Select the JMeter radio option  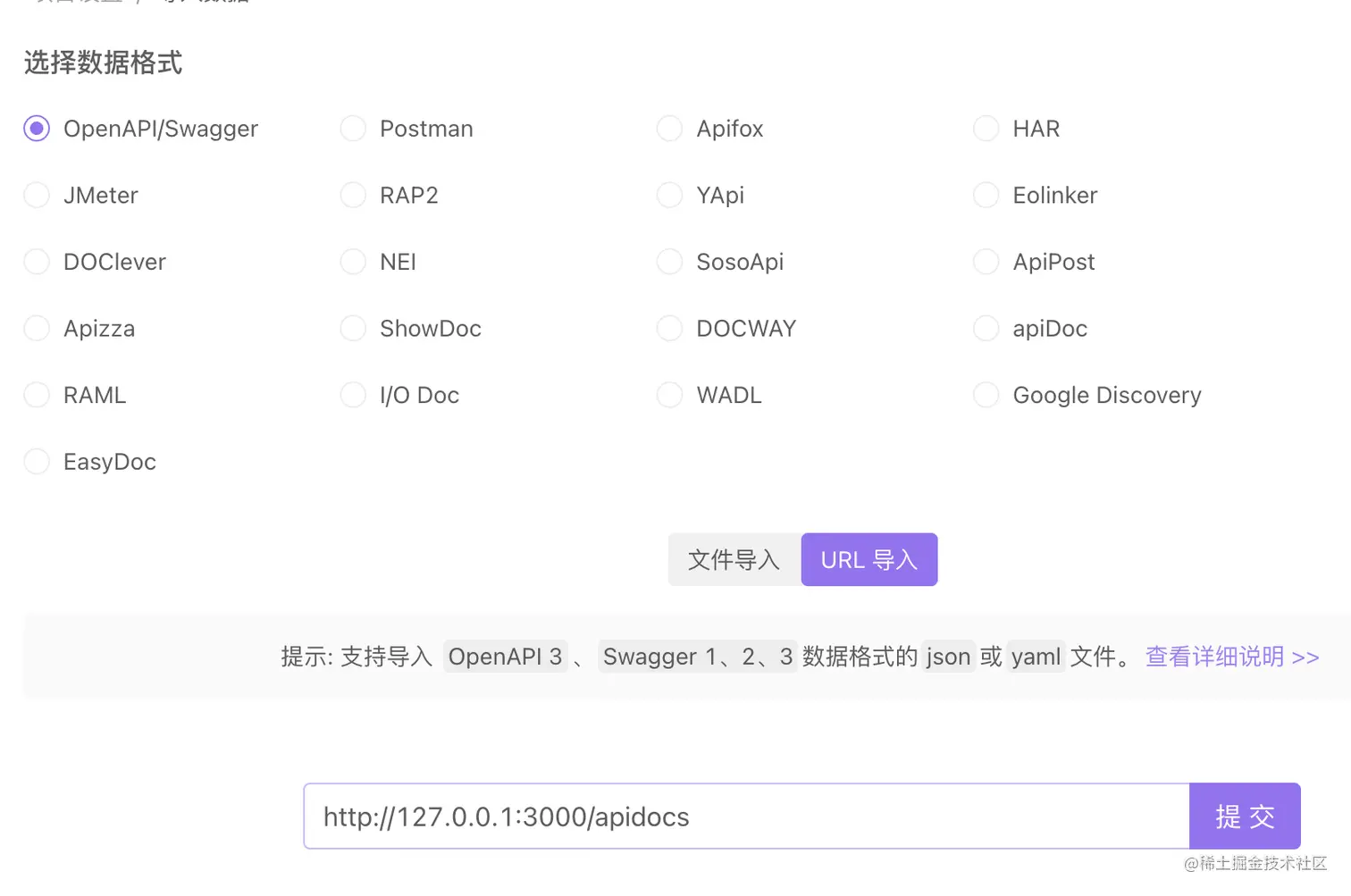point(37,195)
